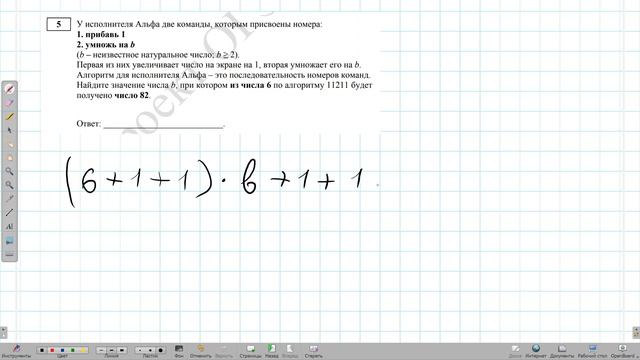Open the Инструменты stylus tools button

[x=16, y=351]
